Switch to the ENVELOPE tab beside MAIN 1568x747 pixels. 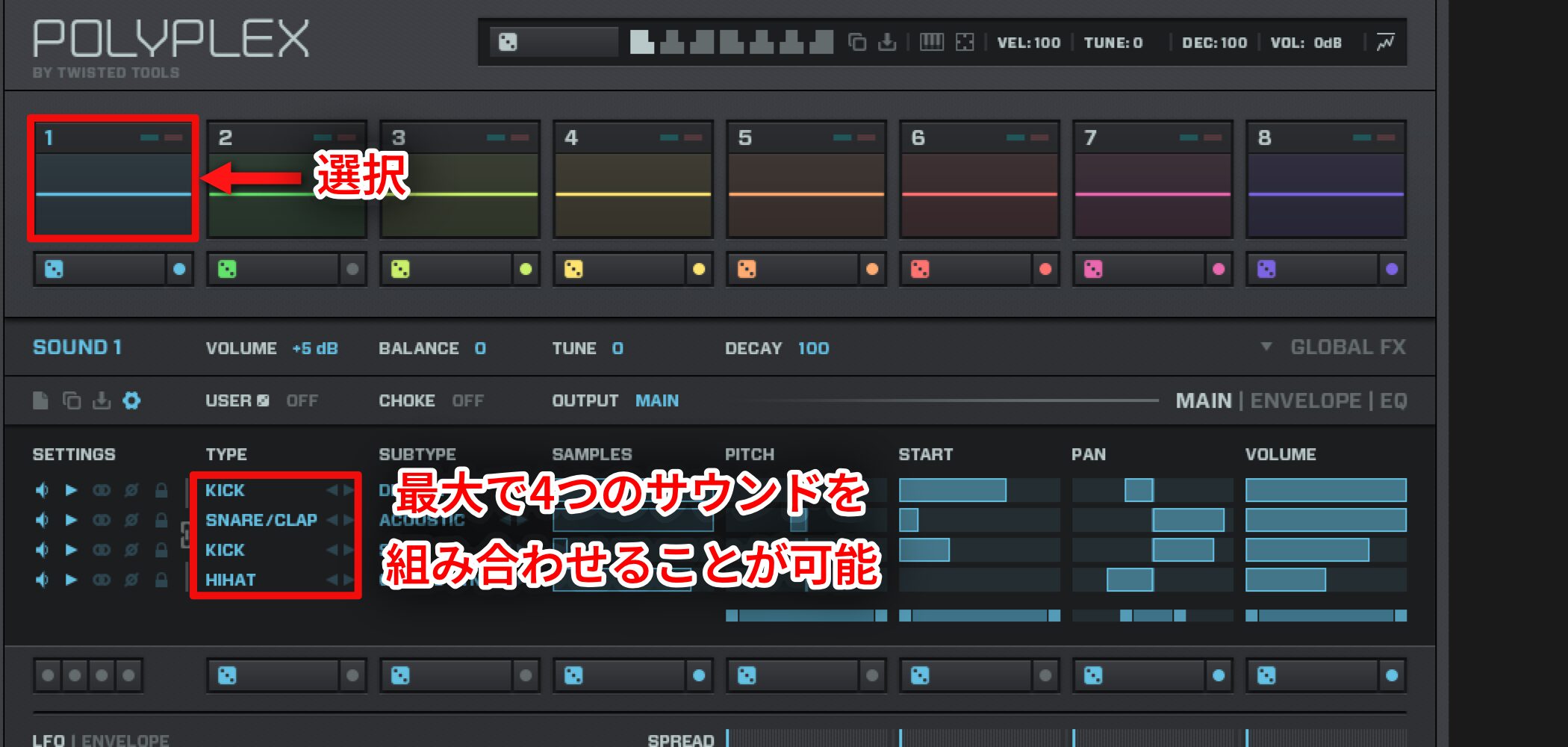(x=1306, y=401)
